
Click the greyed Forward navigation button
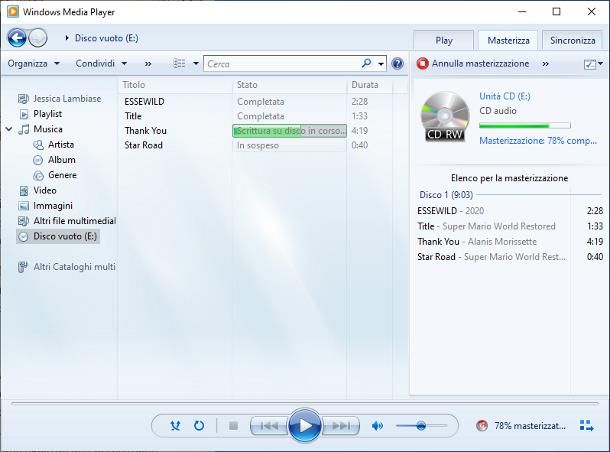(x=38, y=38)
